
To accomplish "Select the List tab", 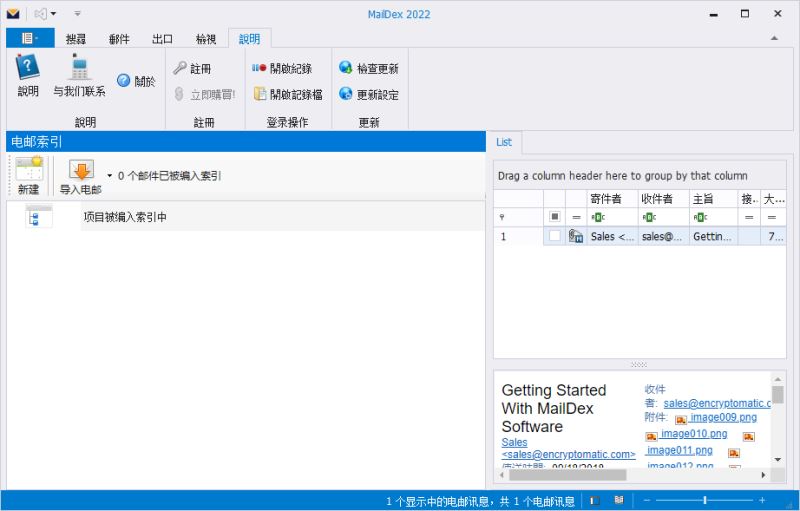I will click(504, 142).
